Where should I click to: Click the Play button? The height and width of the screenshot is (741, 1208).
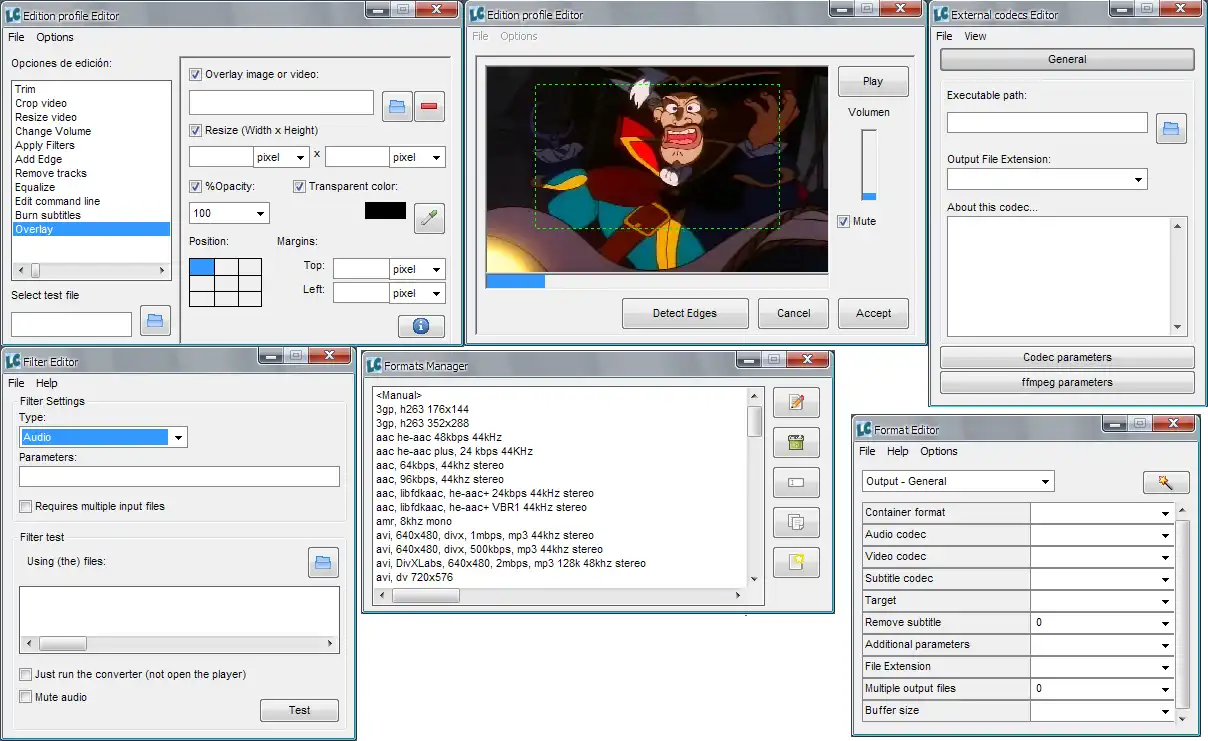[x=873, y=82]
